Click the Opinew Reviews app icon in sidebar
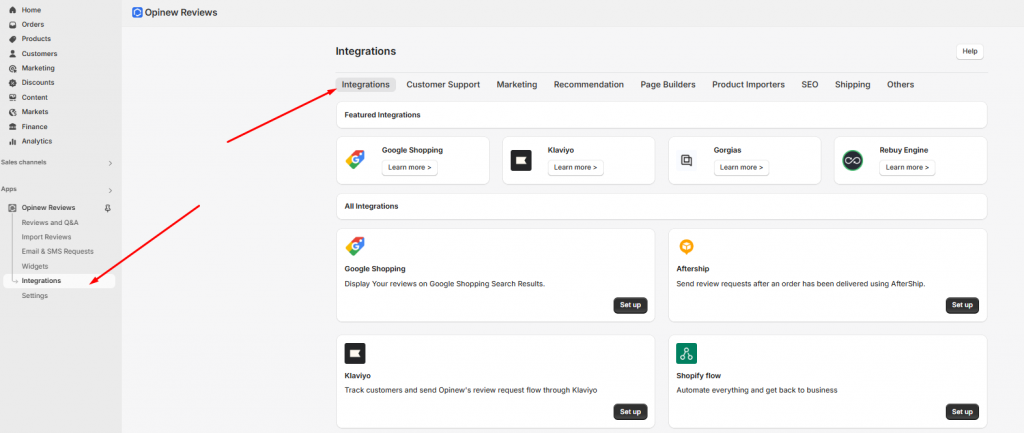1024x433 pixels. [12, 208]
